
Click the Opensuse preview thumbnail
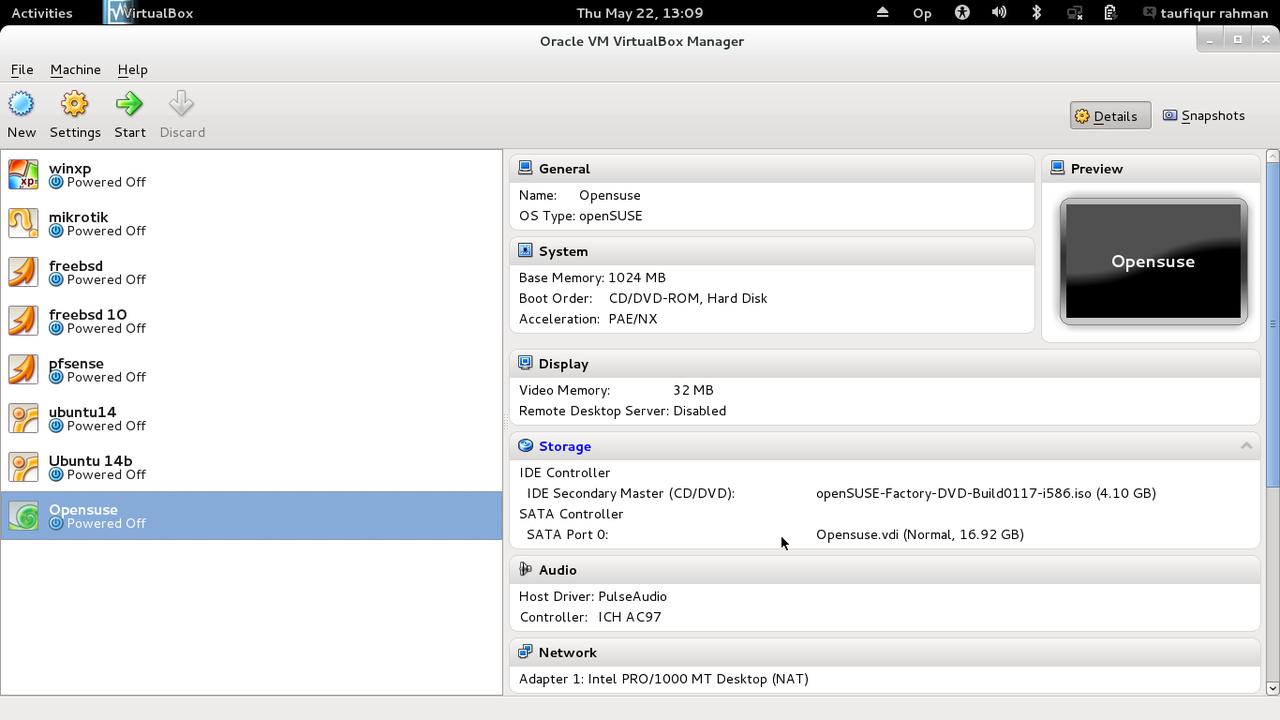click(x=1153, y=261)
